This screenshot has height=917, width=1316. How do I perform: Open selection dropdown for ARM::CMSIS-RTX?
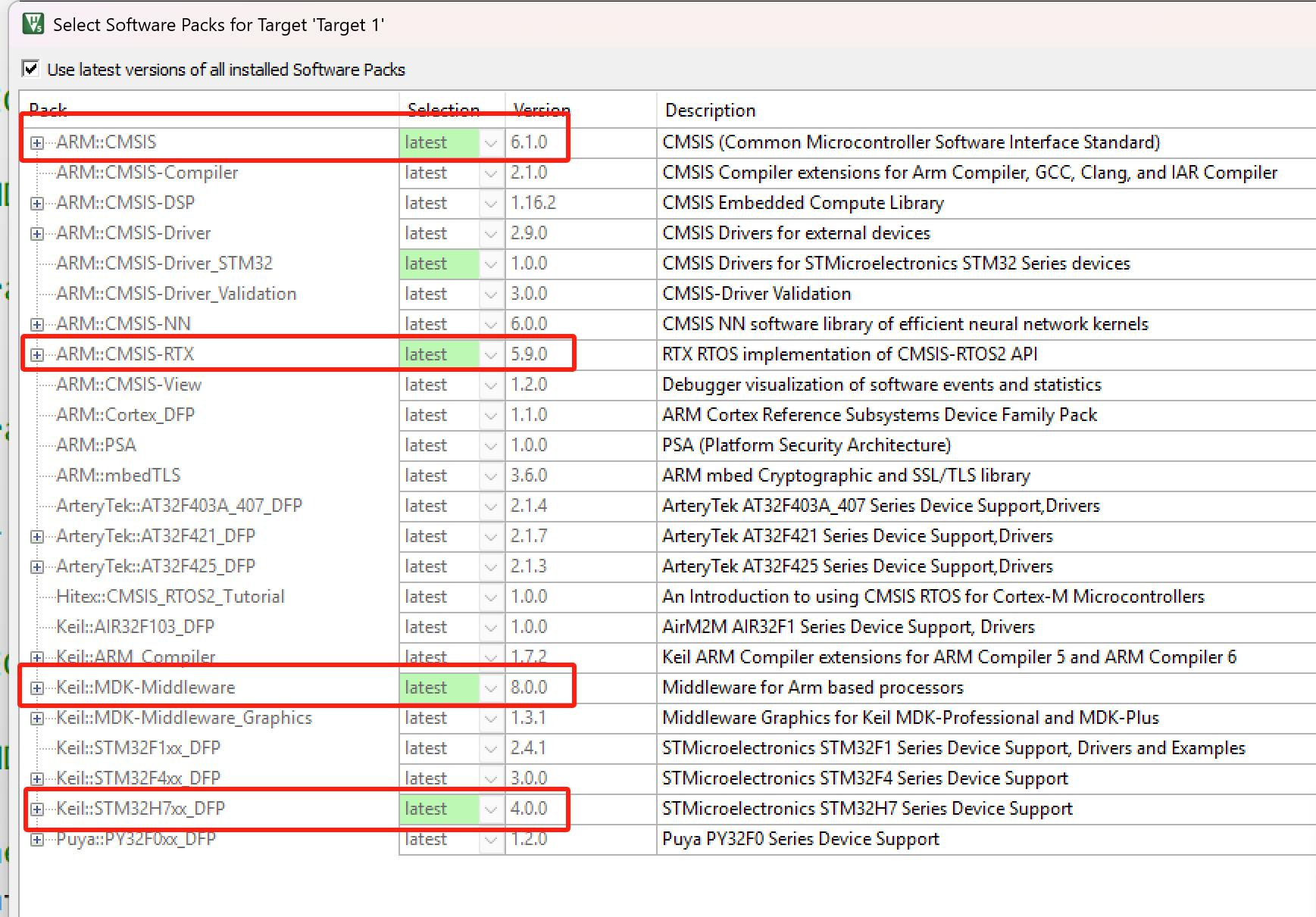[x=491, y=354]
